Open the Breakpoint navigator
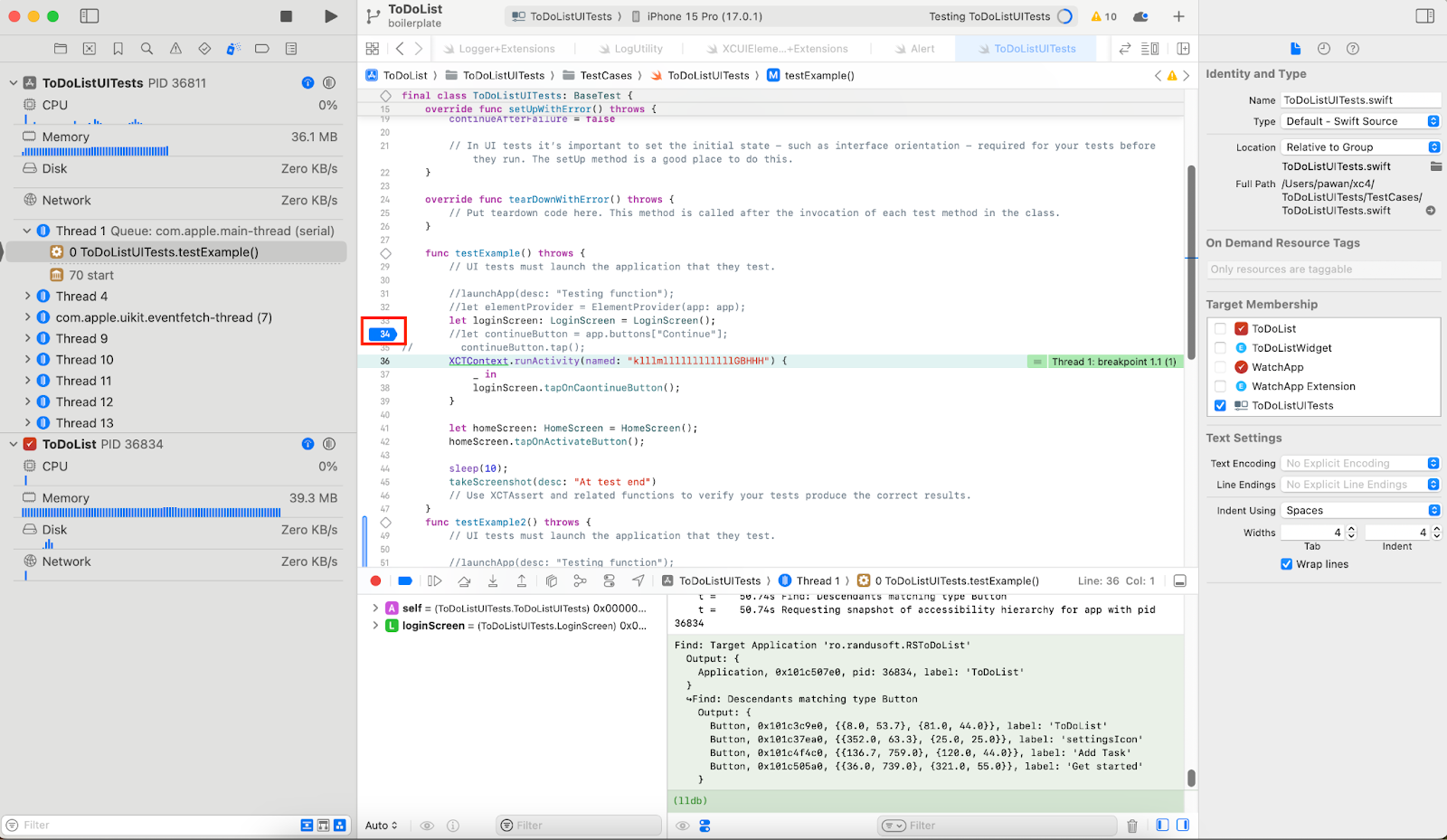 tap(262, 49)
